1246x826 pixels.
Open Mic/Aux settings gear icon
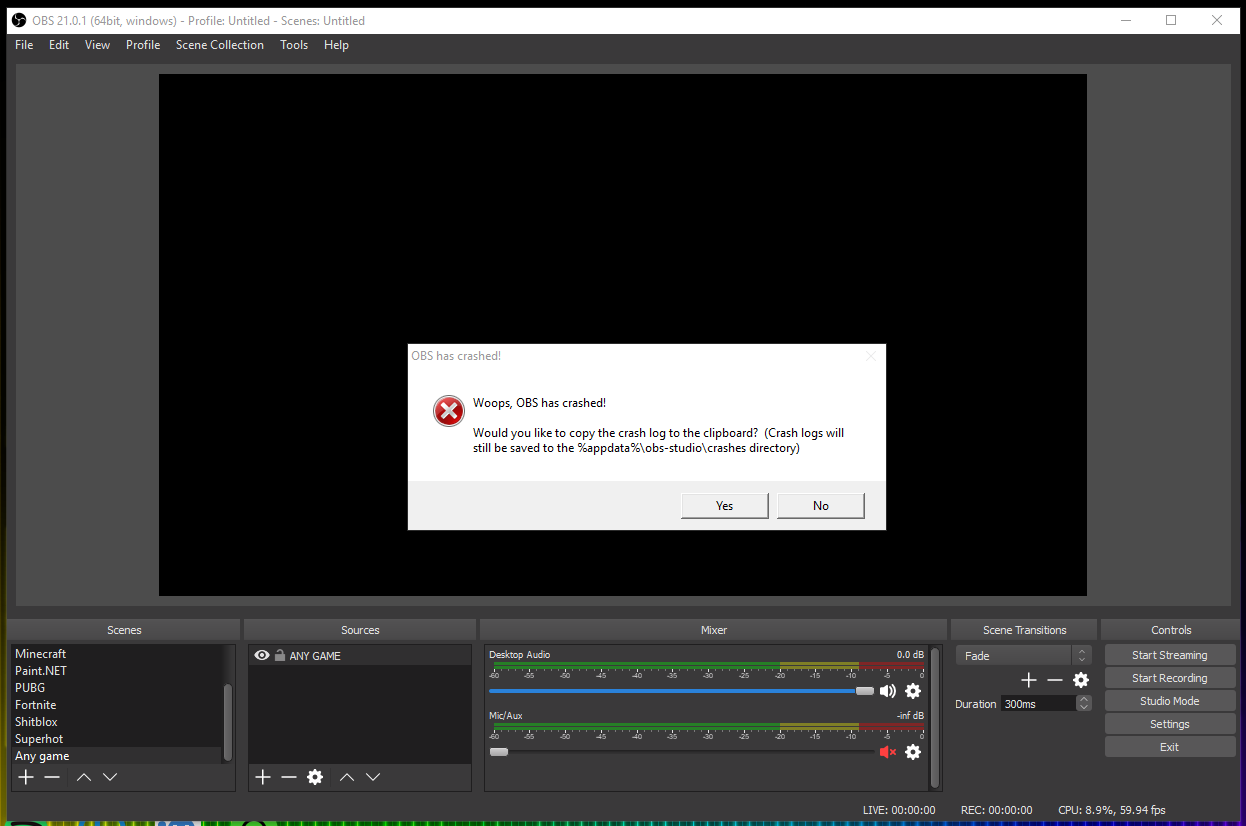[x=913, y=752]
